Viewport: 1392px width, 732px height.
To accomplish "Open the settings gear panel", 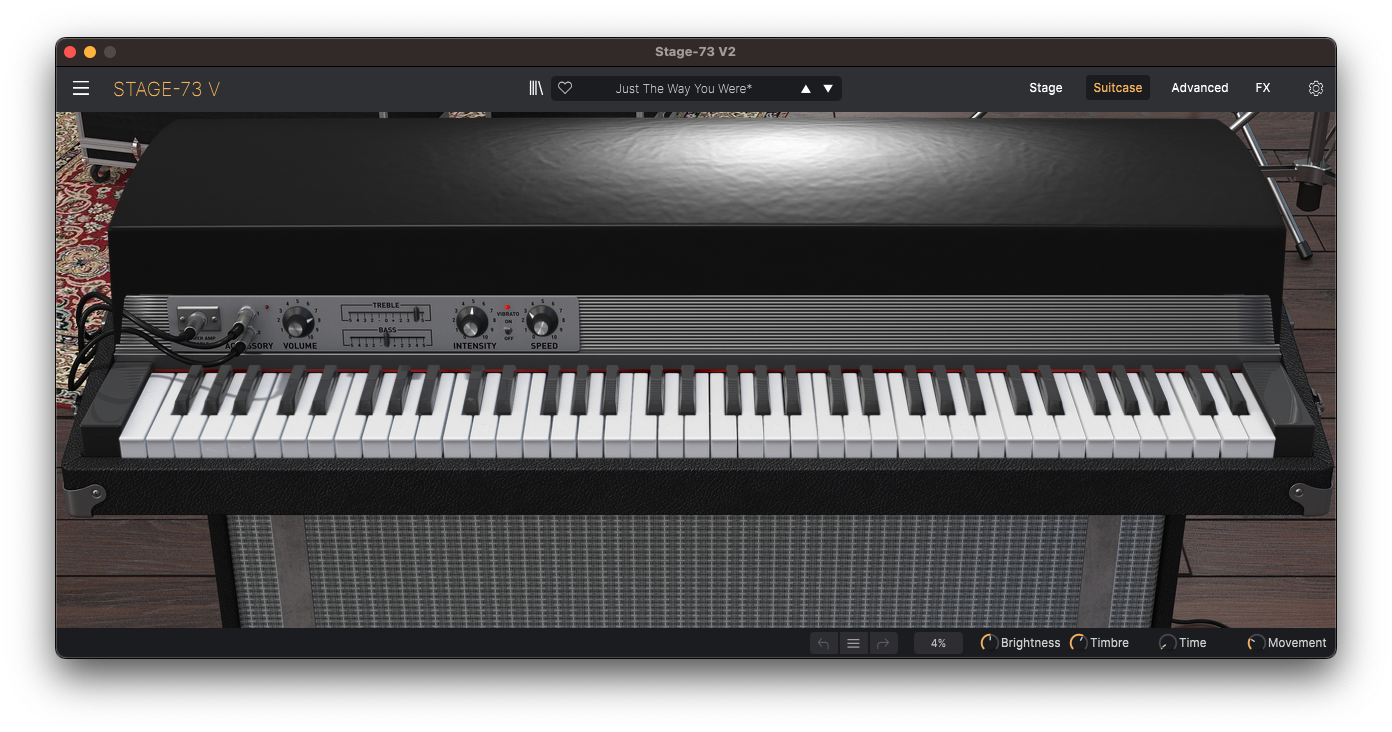I will pos(1316,88).
